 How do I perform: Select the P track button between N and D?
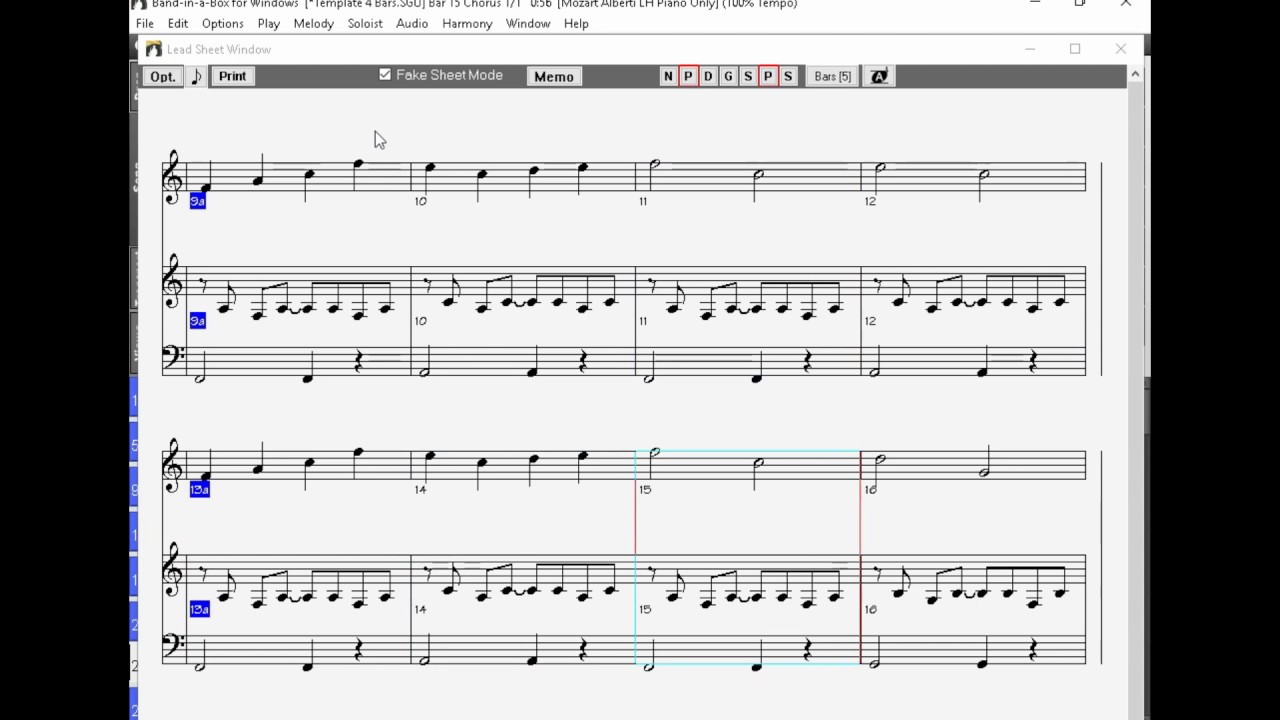[688, 76]
